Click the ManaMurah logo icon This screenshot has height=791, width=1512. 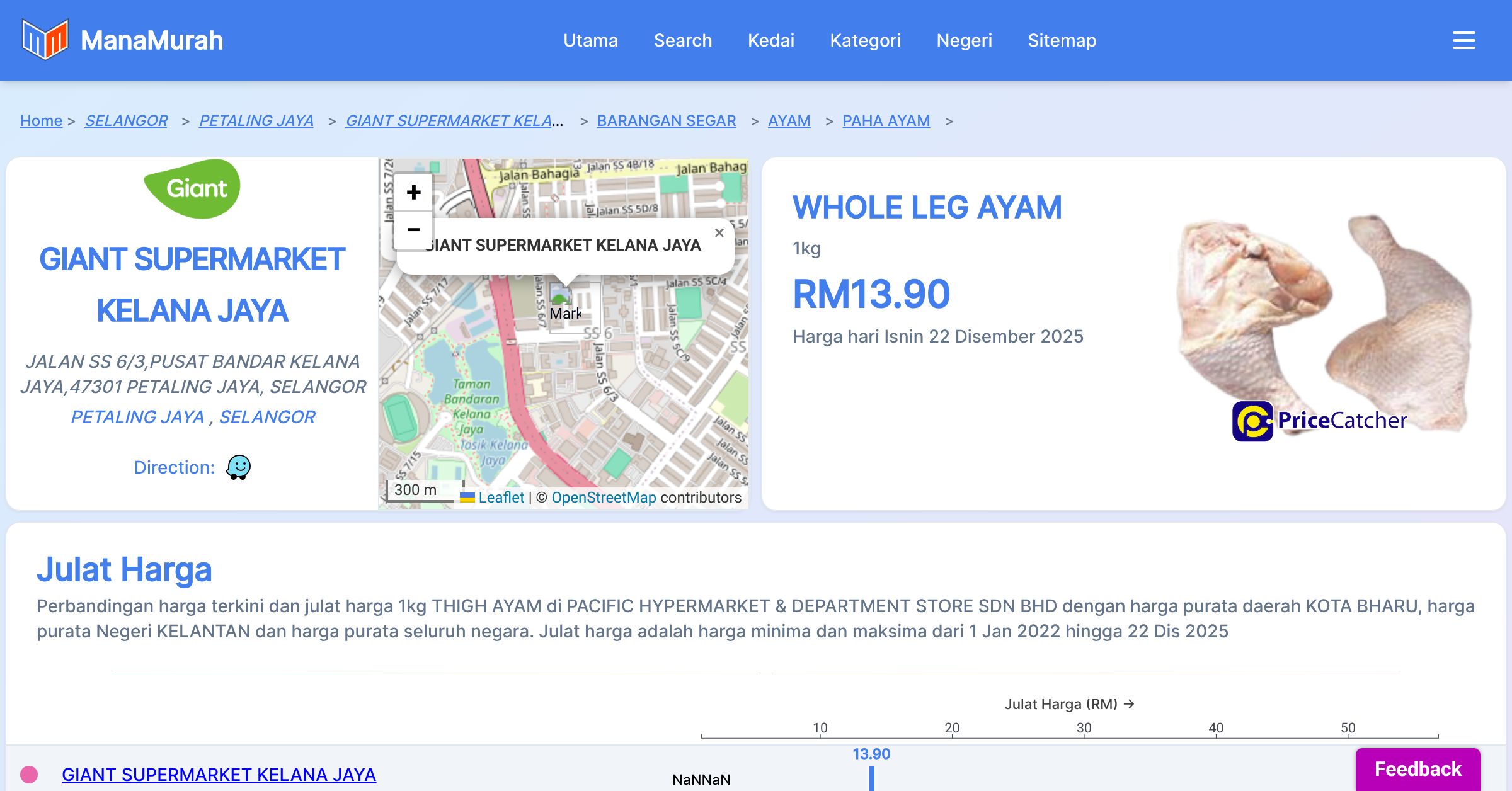coord(45,40)
